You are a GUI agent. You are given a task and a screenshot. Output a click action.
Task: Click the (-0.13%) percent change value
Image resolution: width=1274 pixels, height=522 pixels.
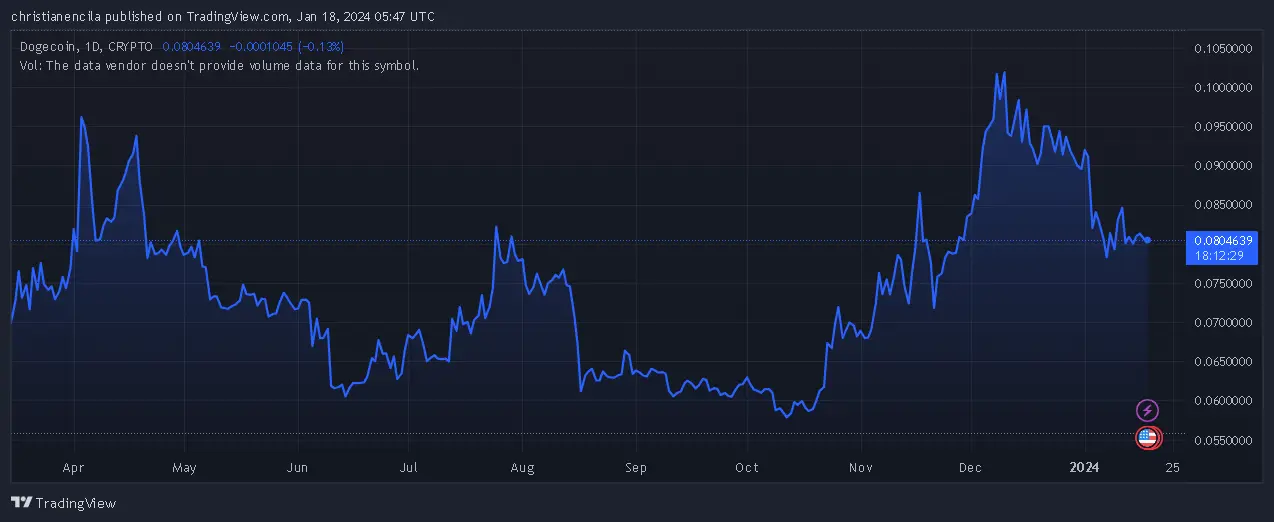(322, 47)
